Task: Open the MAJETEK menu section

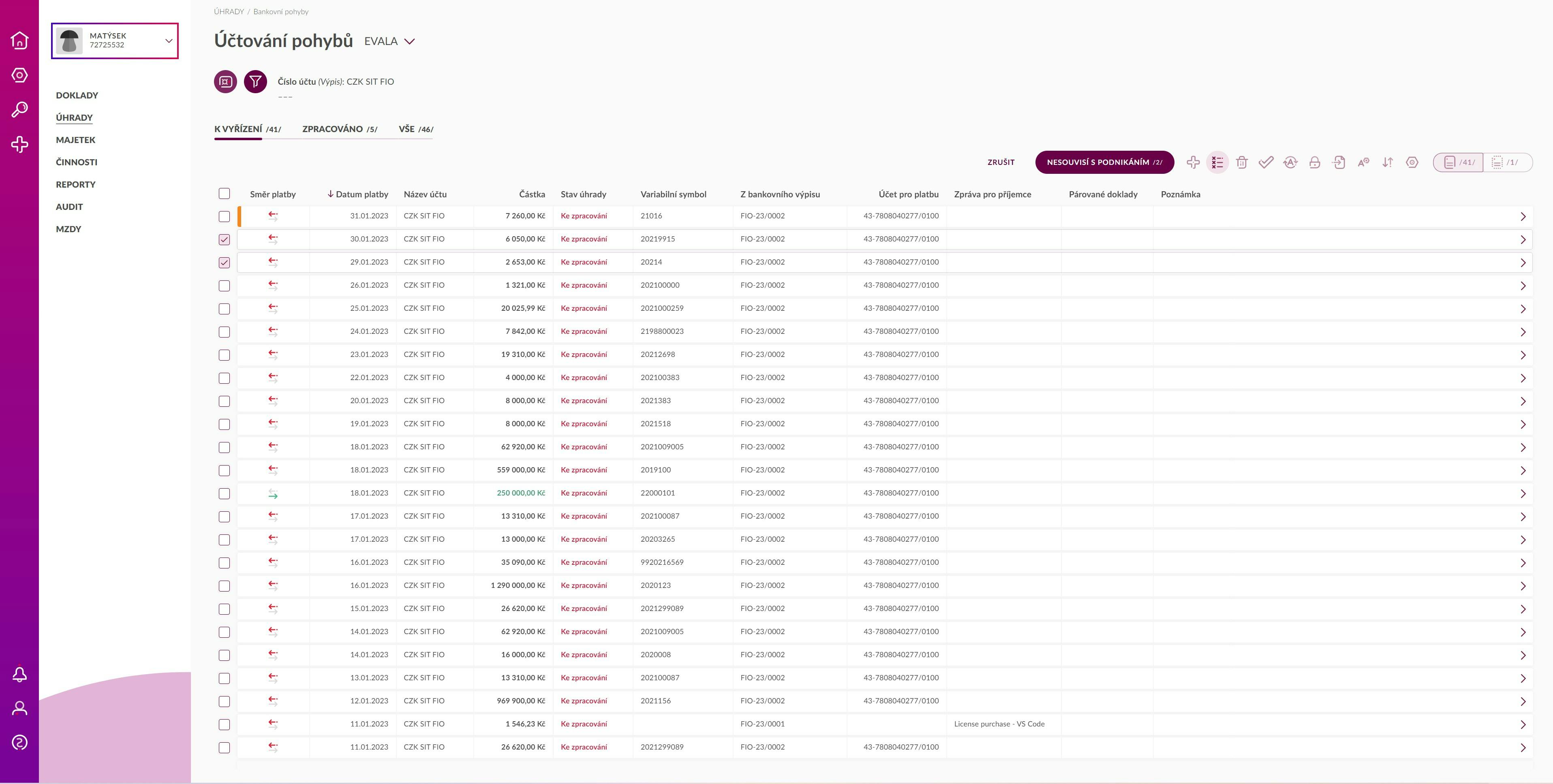Action: point(75,140)
